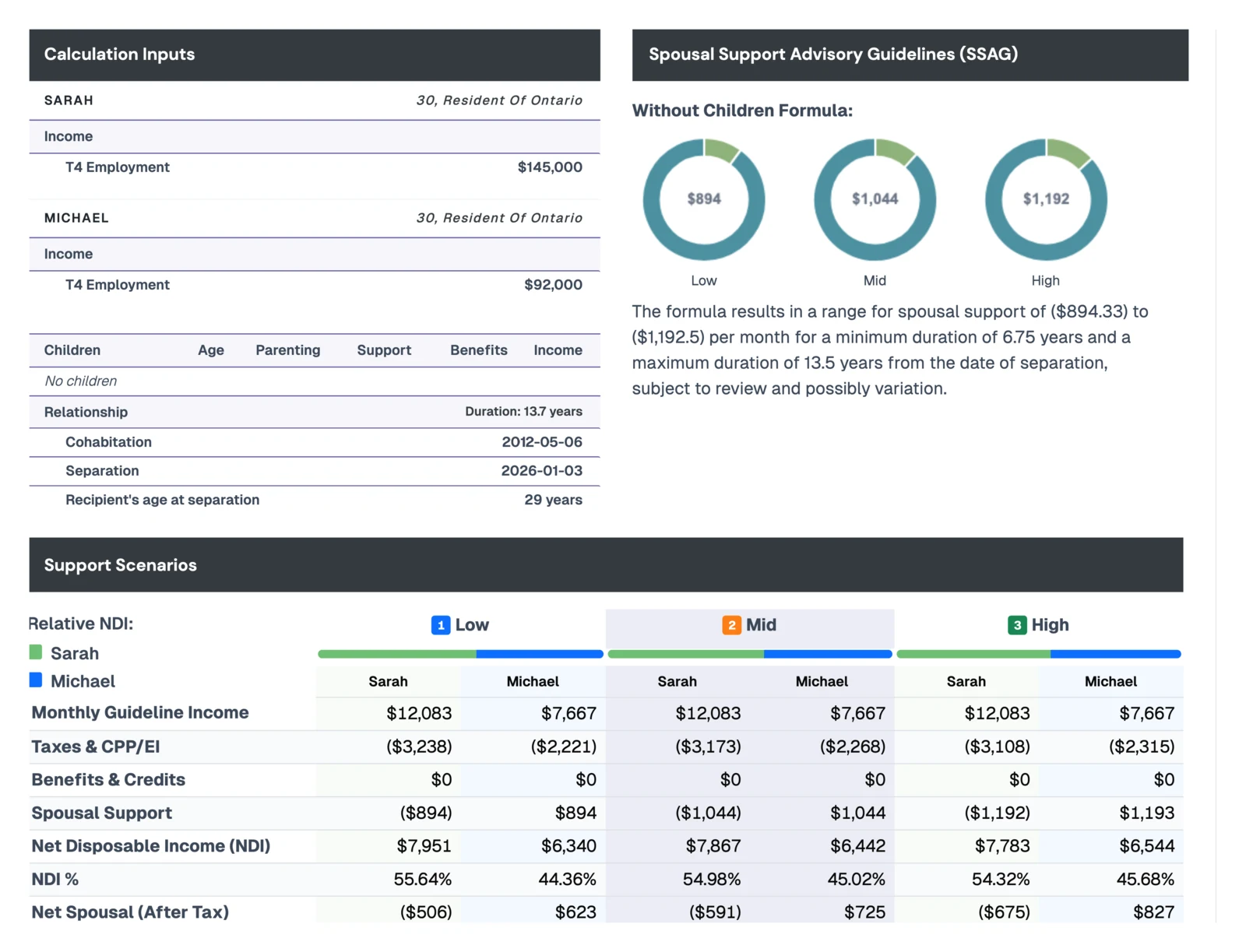
Task: Click the green Sarah legend square
Action: coord(36,652)
